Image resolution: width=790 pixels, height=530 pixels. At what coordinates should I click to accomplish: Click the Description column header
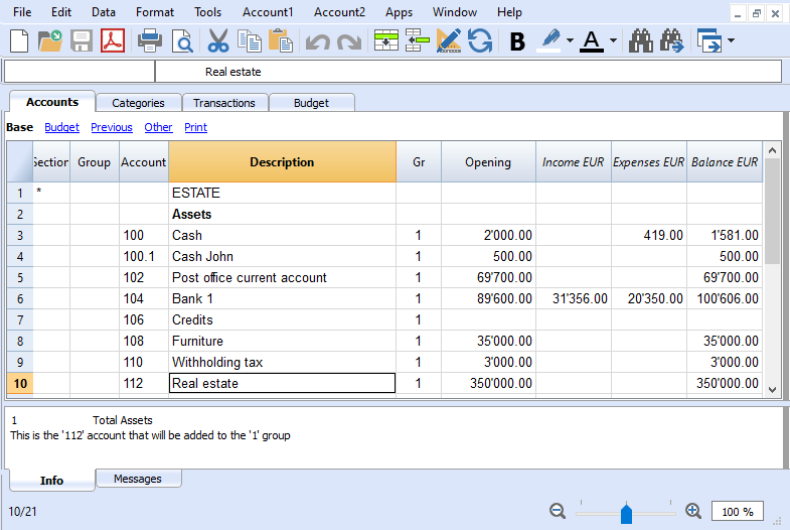(282, 162)
